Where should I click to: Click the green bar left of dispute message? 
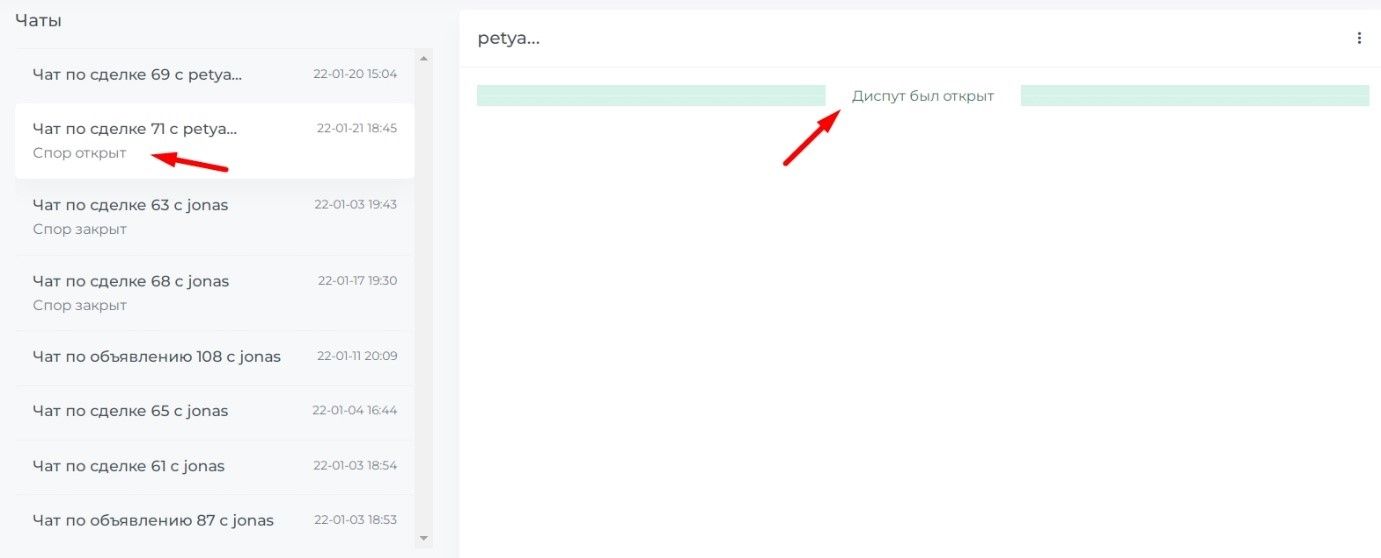(651, 95)
